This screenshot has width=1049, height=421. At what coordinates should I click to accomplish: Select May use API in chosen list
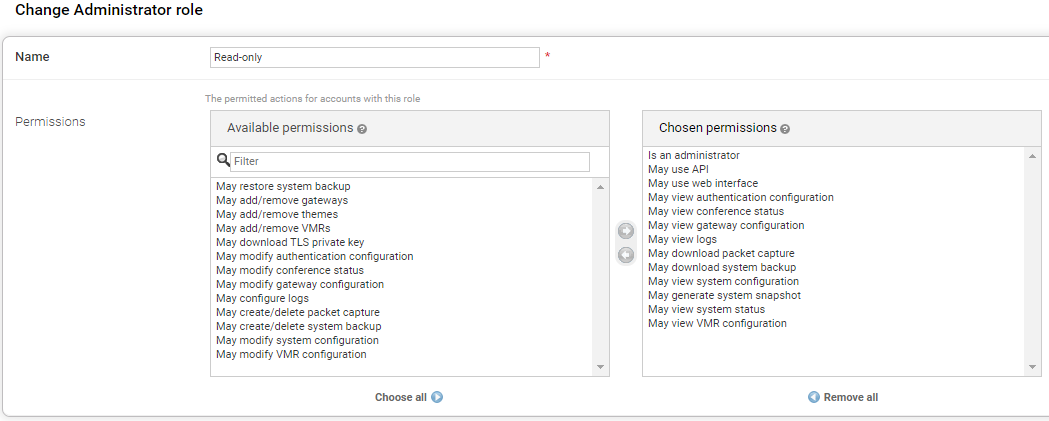tap(678, 169)
